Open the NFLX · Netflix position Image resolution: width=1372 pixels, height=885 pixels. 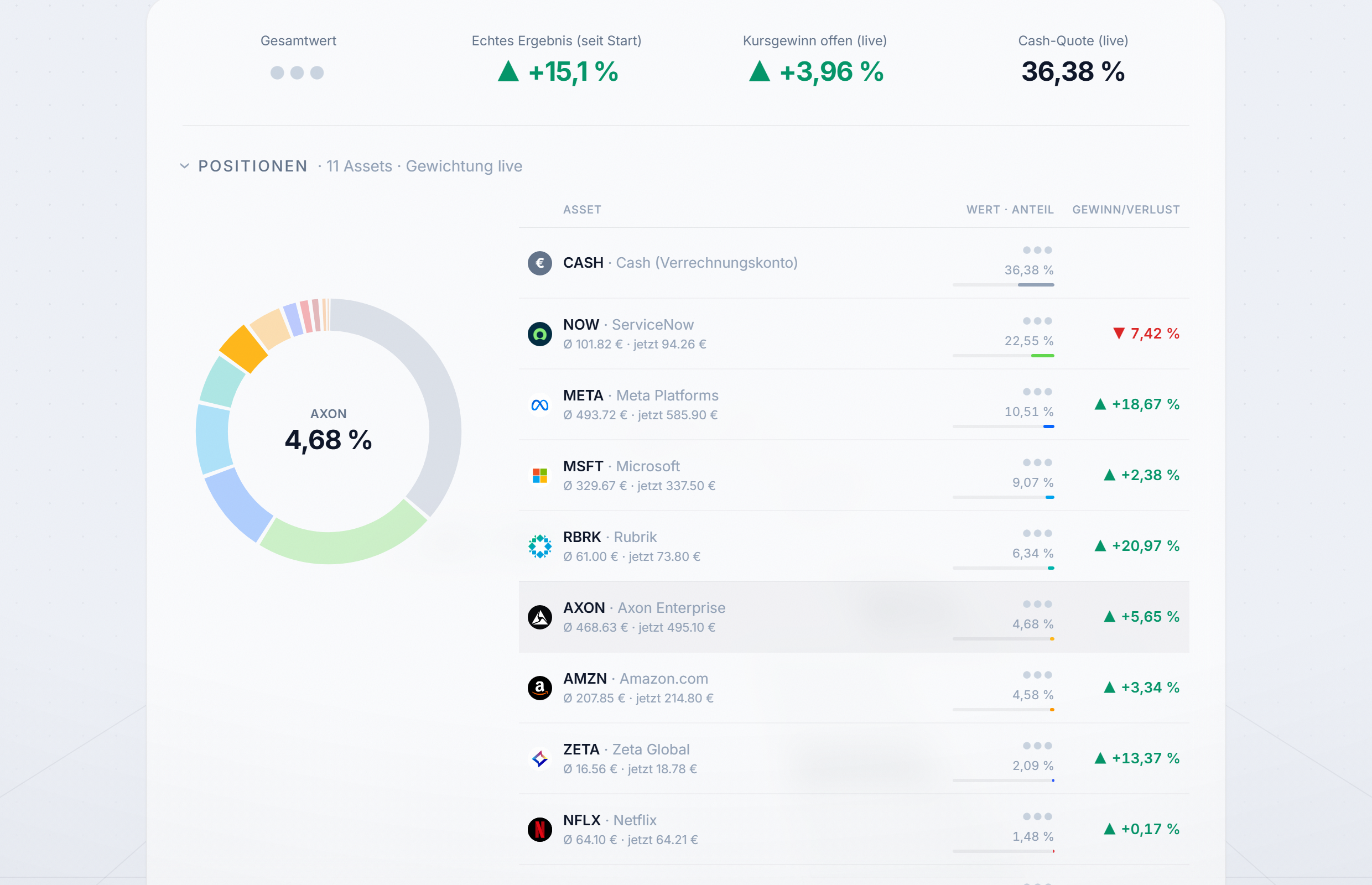854,829
